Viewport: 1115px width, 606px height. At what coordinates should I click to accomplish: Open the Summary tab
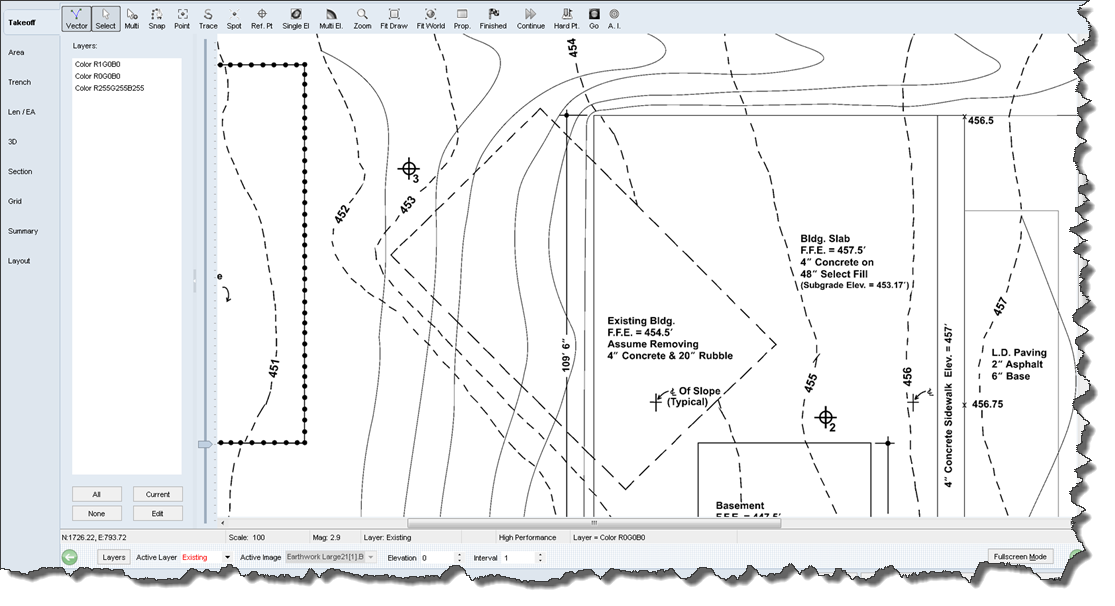23,232
